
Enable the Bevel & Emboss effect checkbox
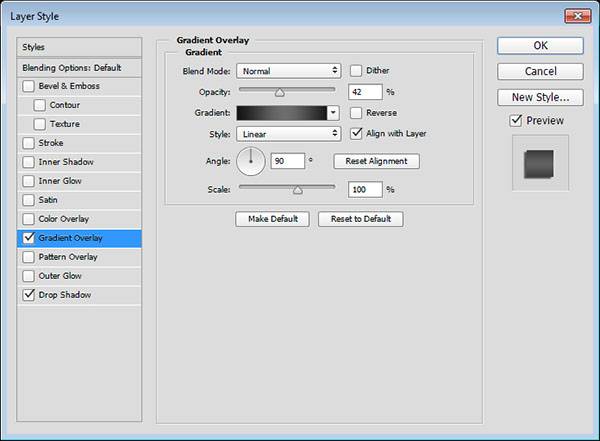click(x=28, y=86)
